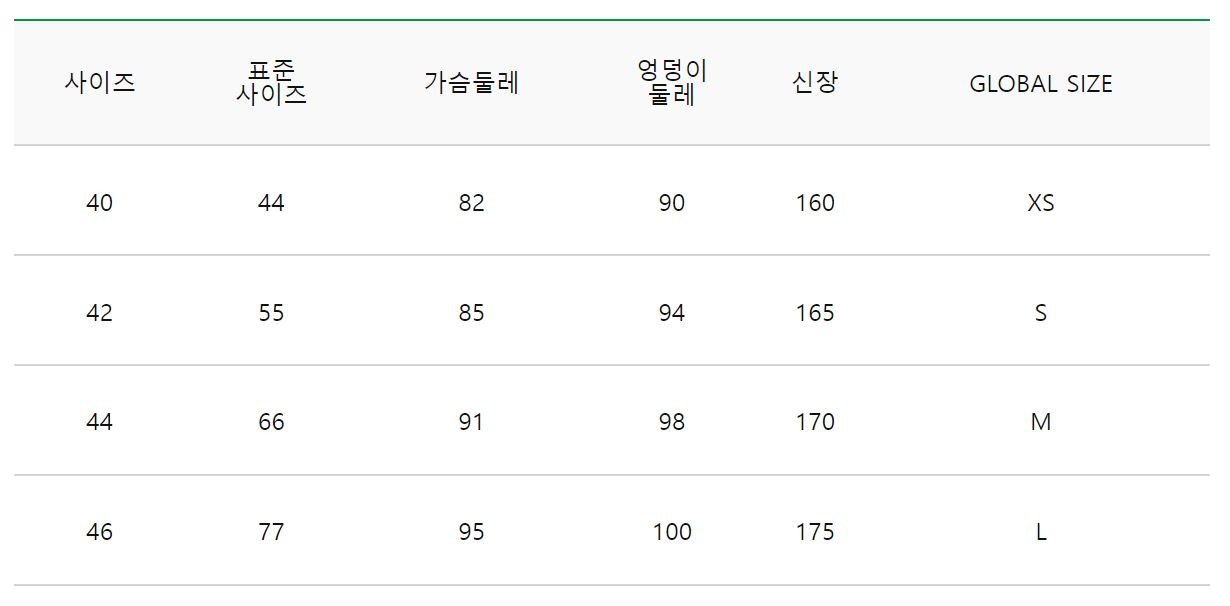Image resolution: width=1230 pixels, height=606 pixels.
Task: Select height value 160
Action: coord(815,203)
